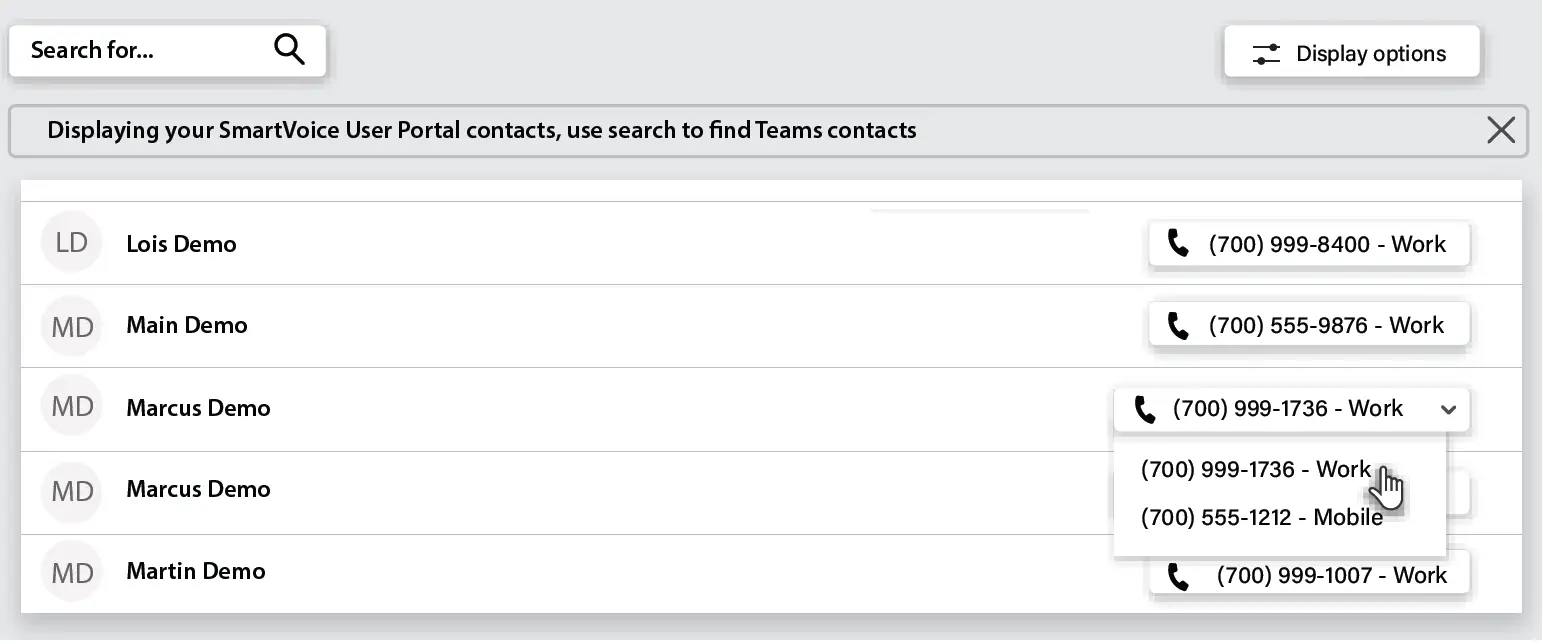Call Main Demo at (700) 555-9876
Image resolution: width=1543 pixels, height=644 pixels.
click(1308, 324)
